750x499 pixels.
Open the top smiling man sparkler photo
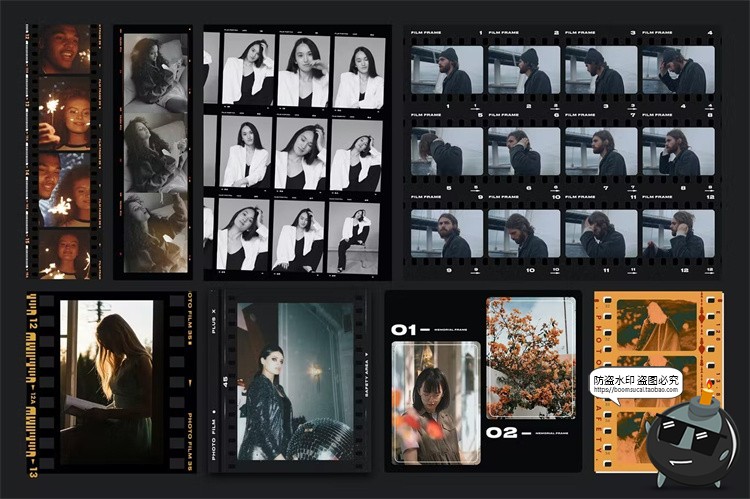[x=65, y=49]
